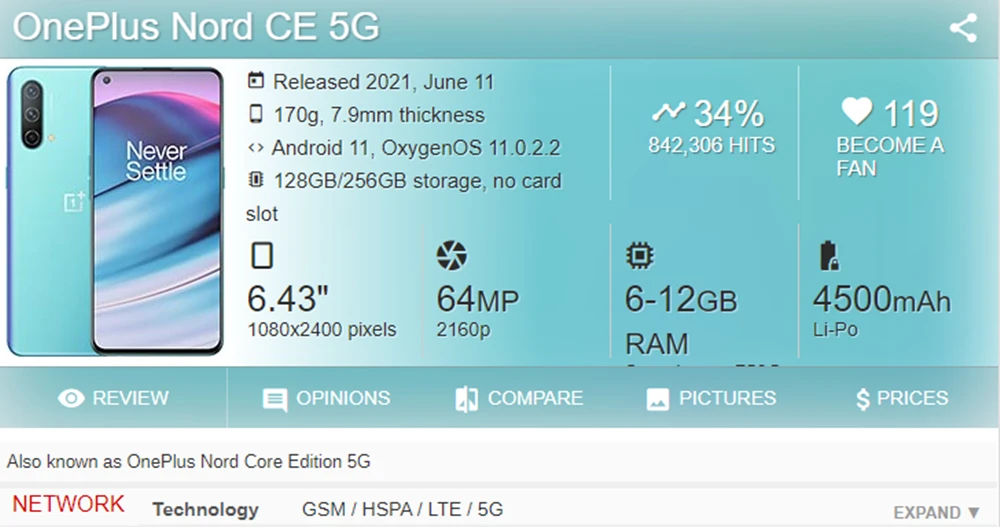Screen dimensions: 1000x527
Task: Click the camera shutter icon
Action: point(452,256)
